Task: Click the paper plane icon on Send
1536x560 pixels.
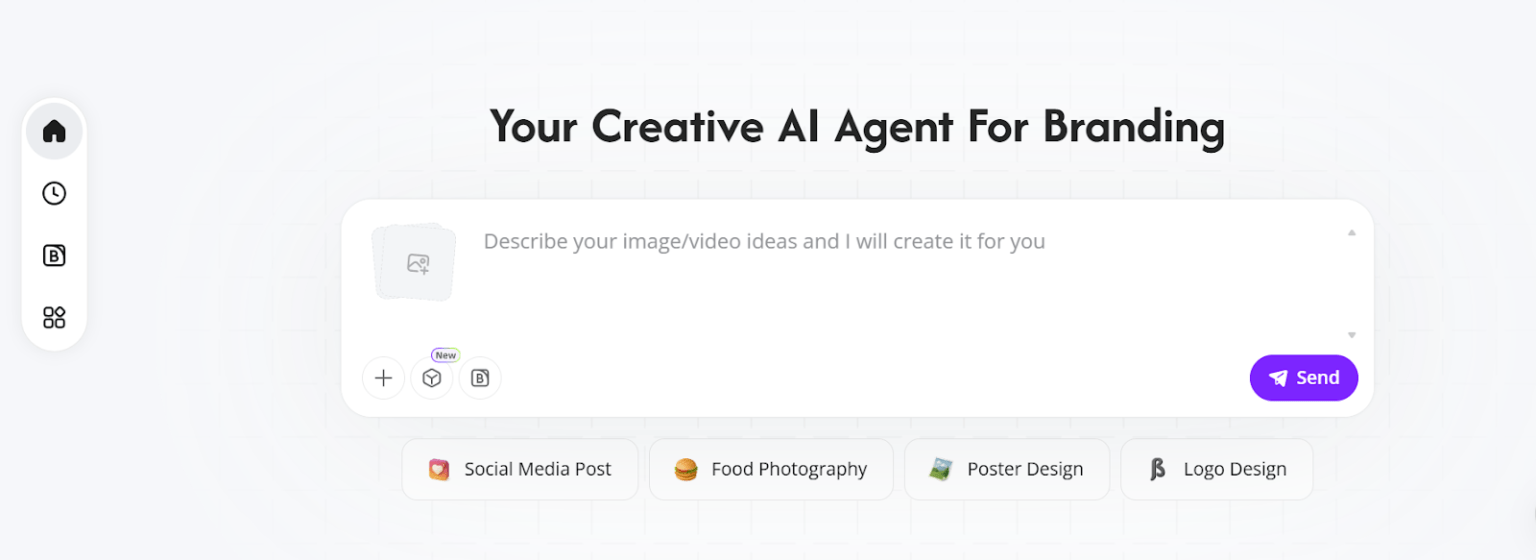Action: (1278, 378)
